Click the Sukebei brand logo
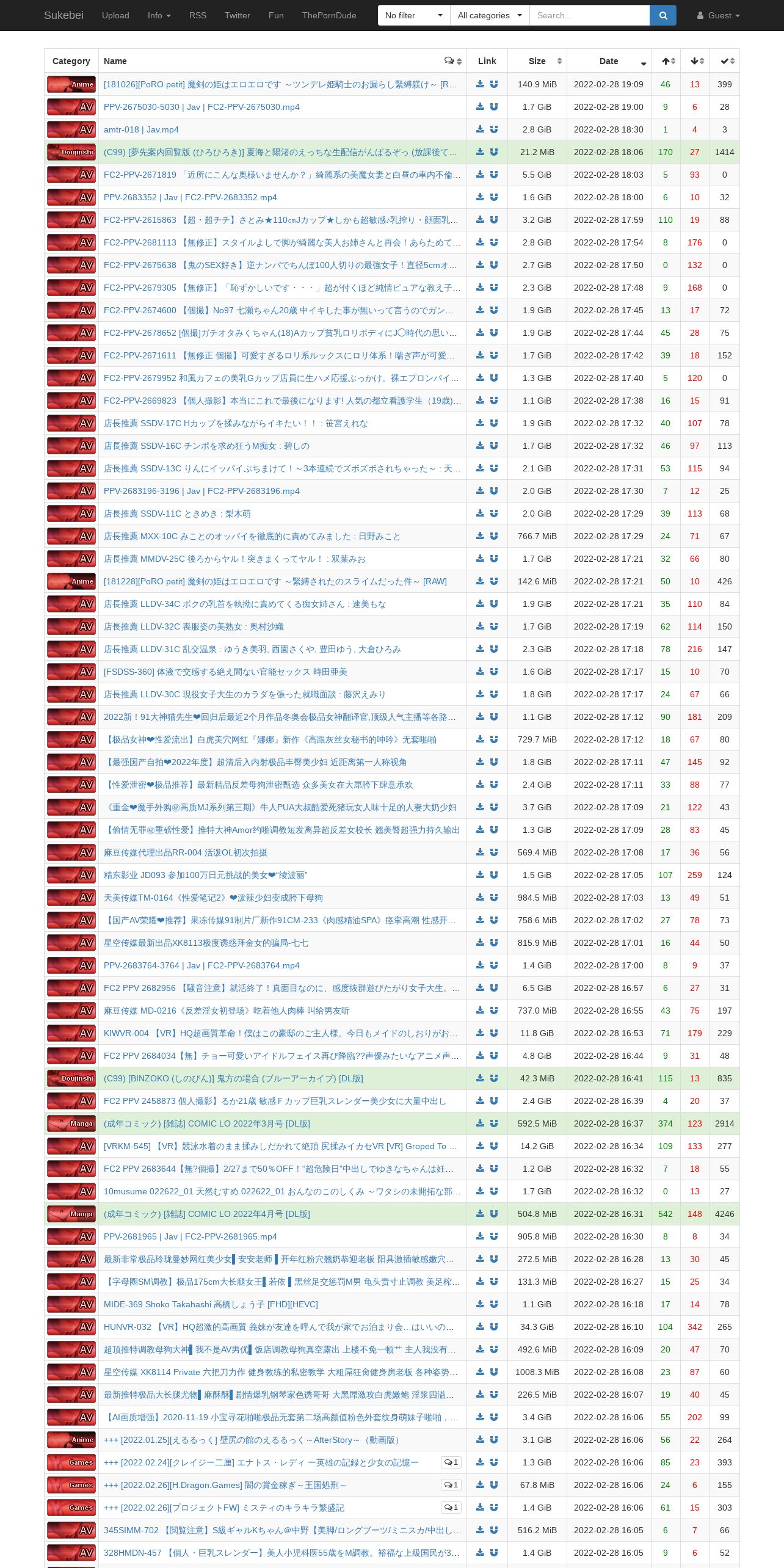 (x=64, y=15)
